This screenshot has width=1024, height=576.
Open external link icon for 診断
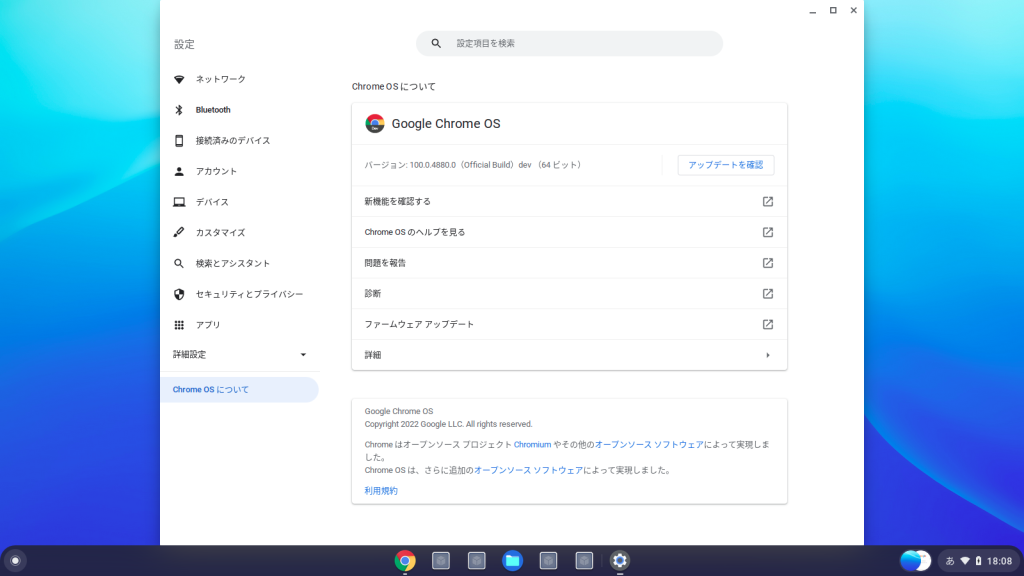[x=768, y=294]
